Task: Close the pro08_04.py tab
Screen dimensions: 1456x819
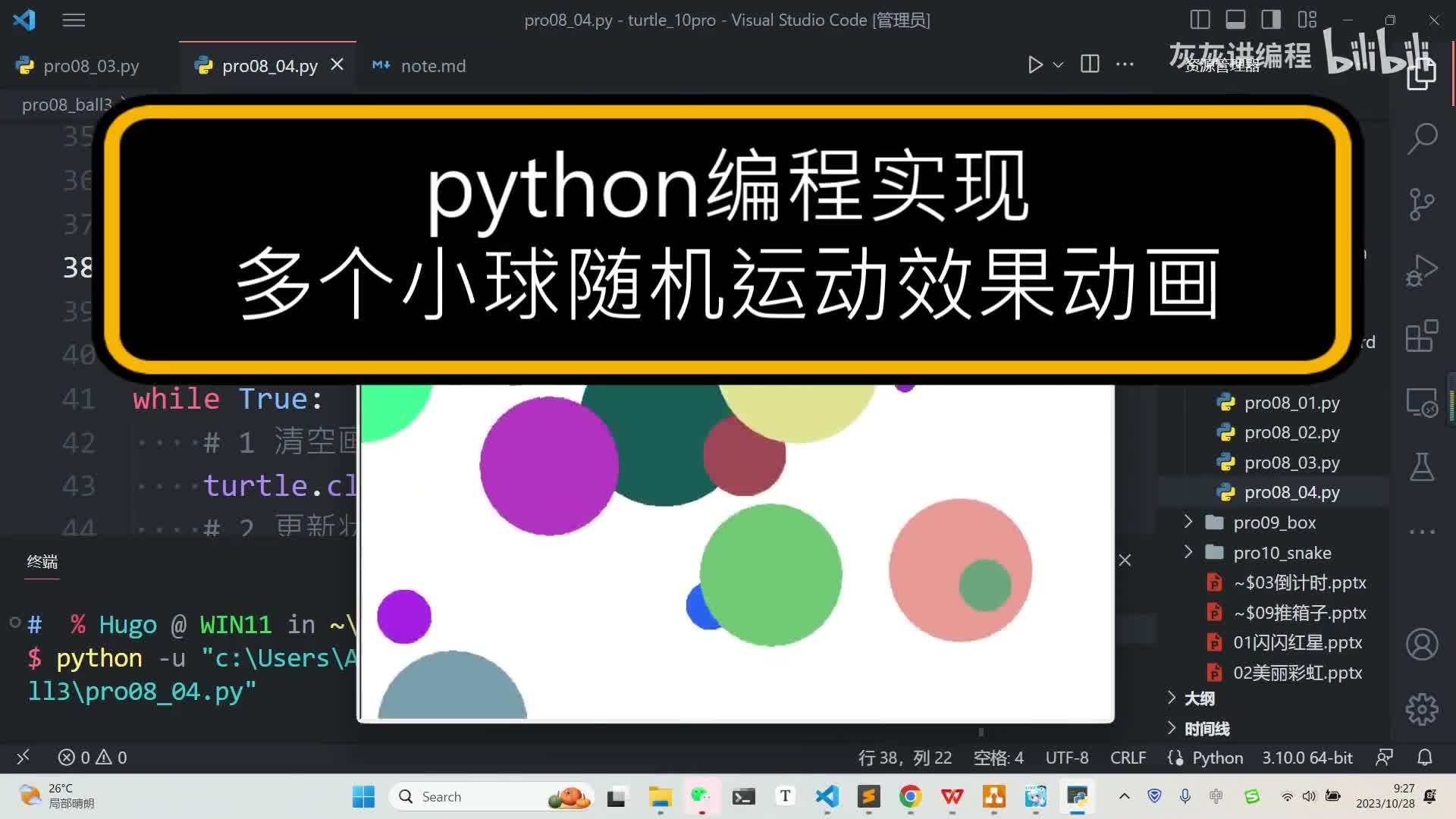Action: pyautogui.click(x=337, y=65)
